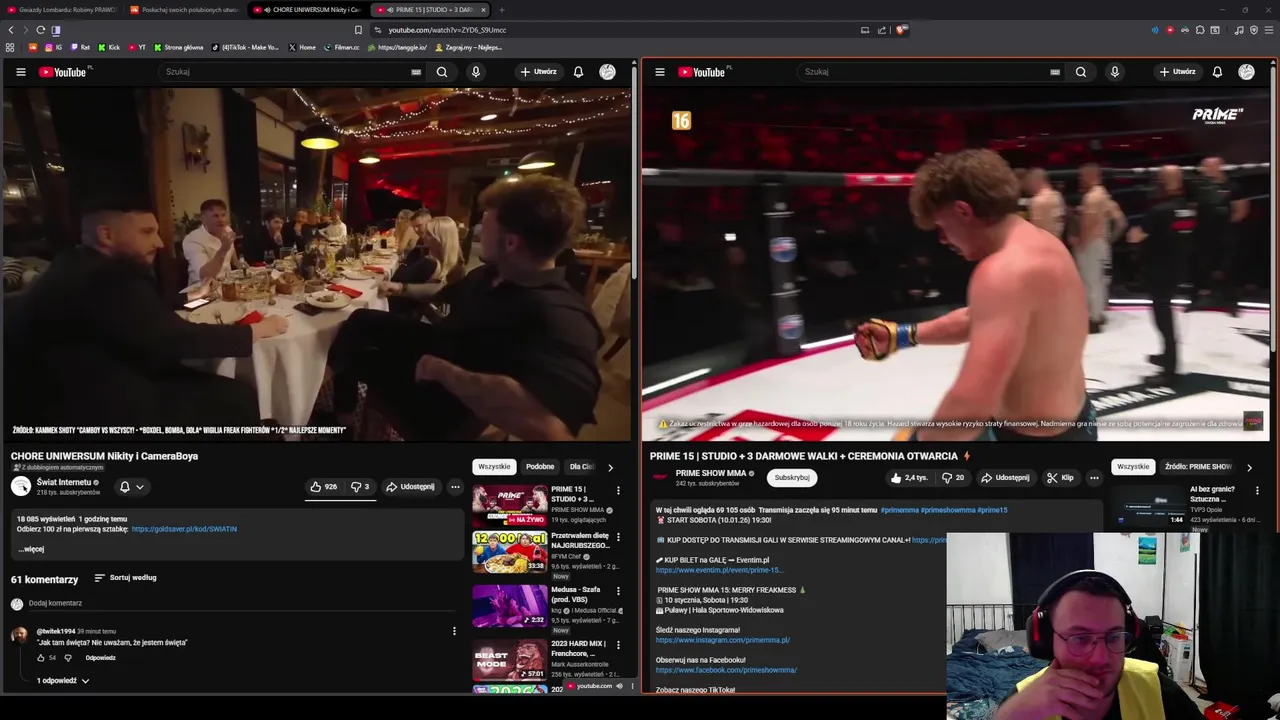Image resolution: width=1280 pixels, height=720 pixels.
Task: Open Medusa - Szafa suggested thumbnail
Action: tap(510, 606)
